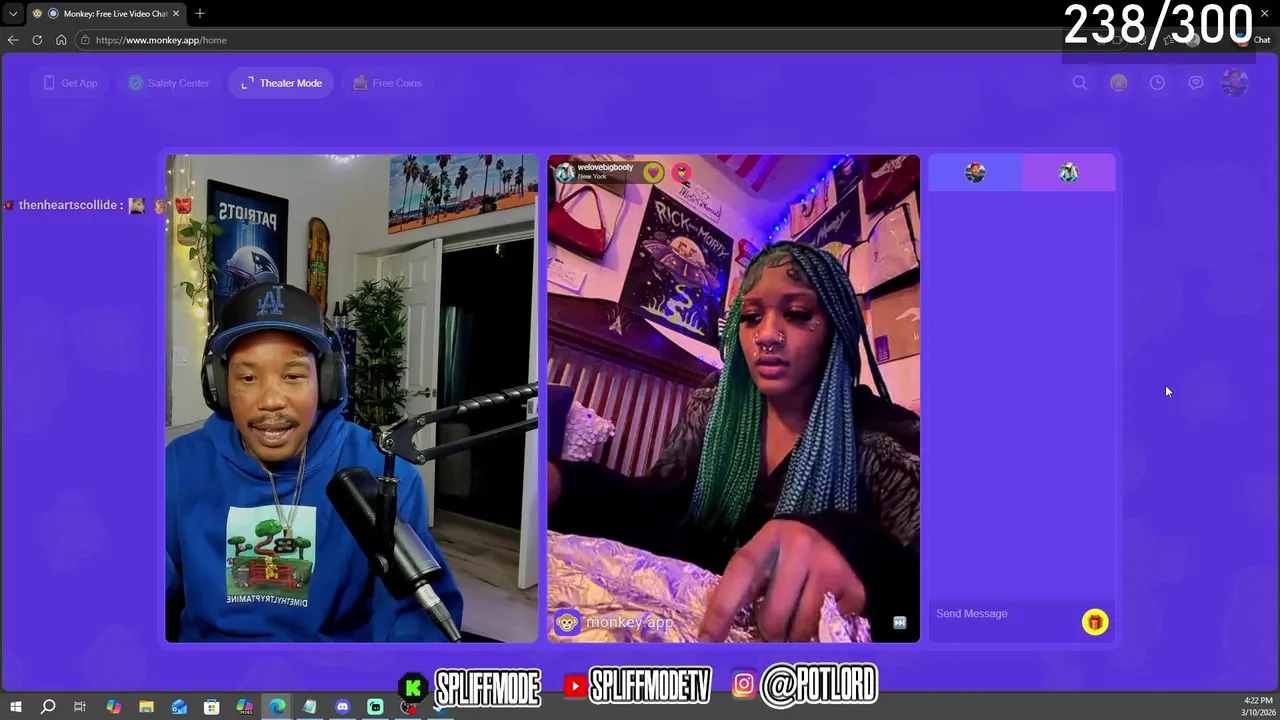Expand the tab list dropdown arrow
The width and height of the screenshot is (1280, 720).
point(12,13)
